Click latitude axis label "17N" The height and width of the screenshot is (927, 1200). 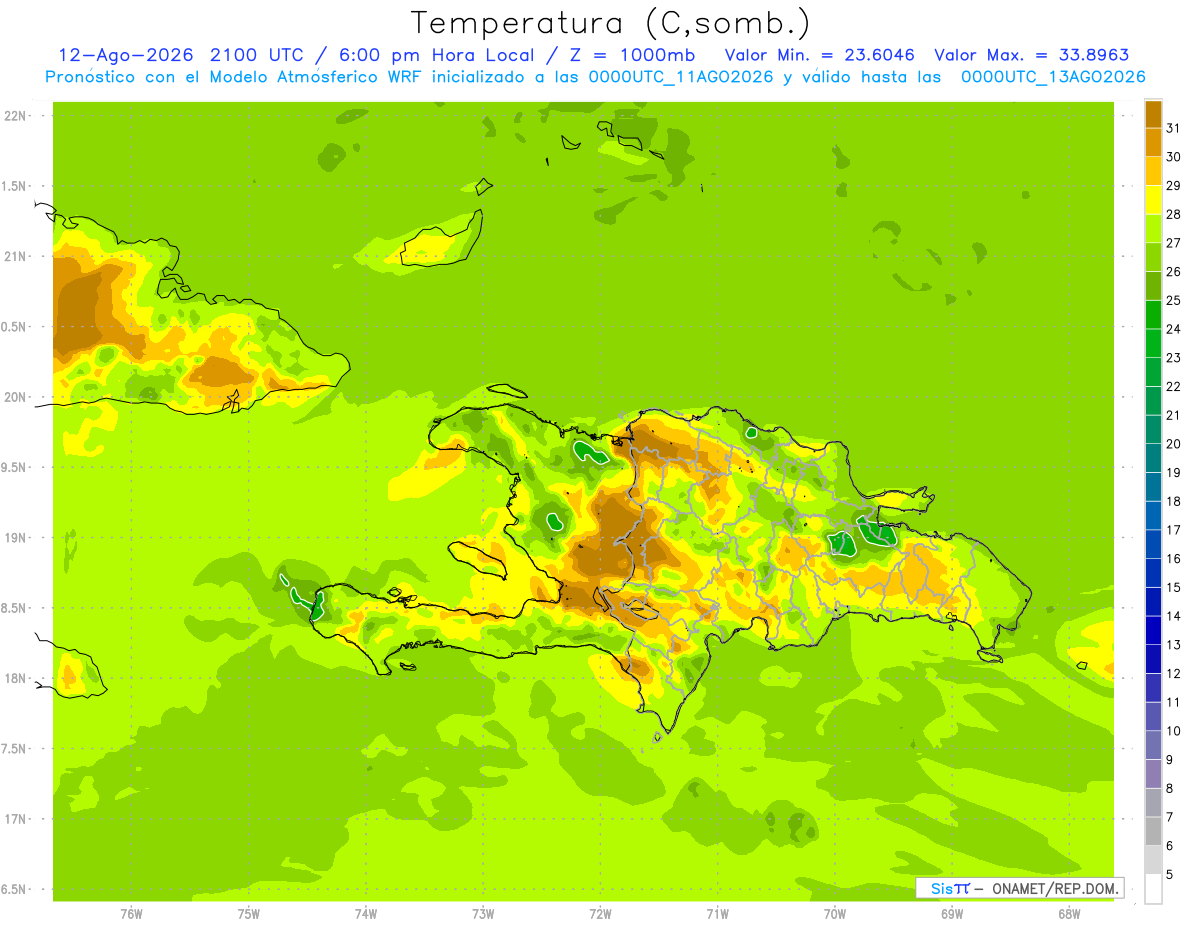coord(16,819)
